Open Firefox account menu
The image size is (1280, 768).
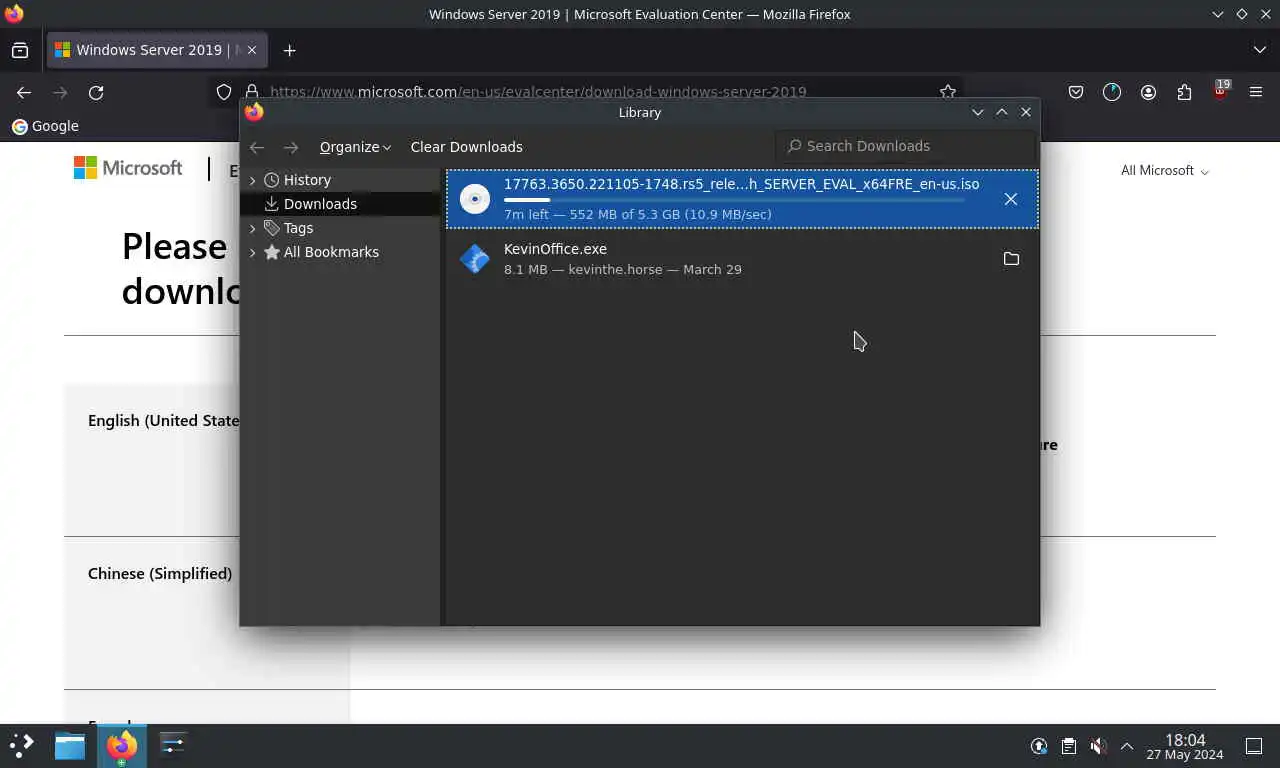pos(1148,92)
